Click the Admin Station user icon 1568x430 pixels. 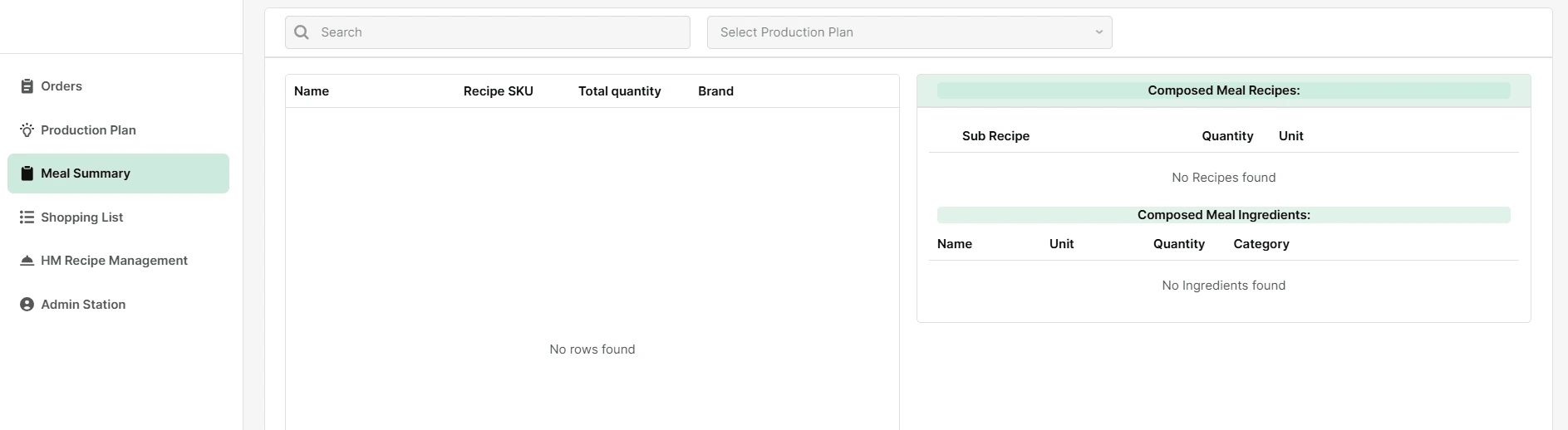27,305
